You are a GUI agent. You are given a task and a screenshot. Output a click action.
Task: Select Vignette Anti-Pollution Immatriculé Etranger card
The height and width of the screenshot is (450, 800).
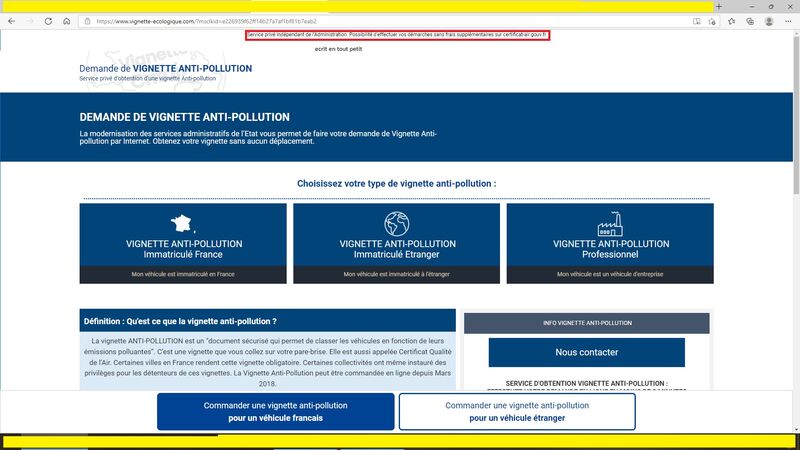pos(396,243)
